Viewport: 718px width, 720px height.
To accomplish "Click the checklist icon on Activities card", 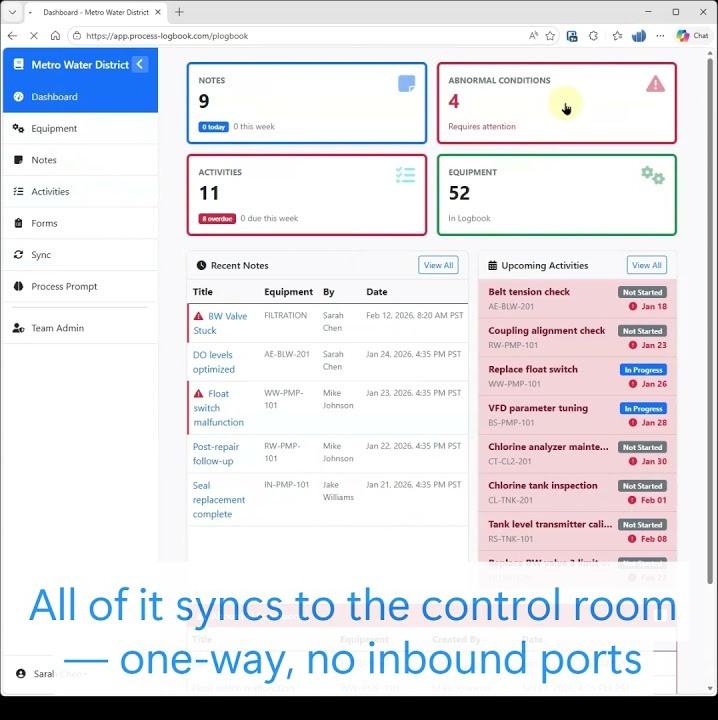I will click(405, 175).
